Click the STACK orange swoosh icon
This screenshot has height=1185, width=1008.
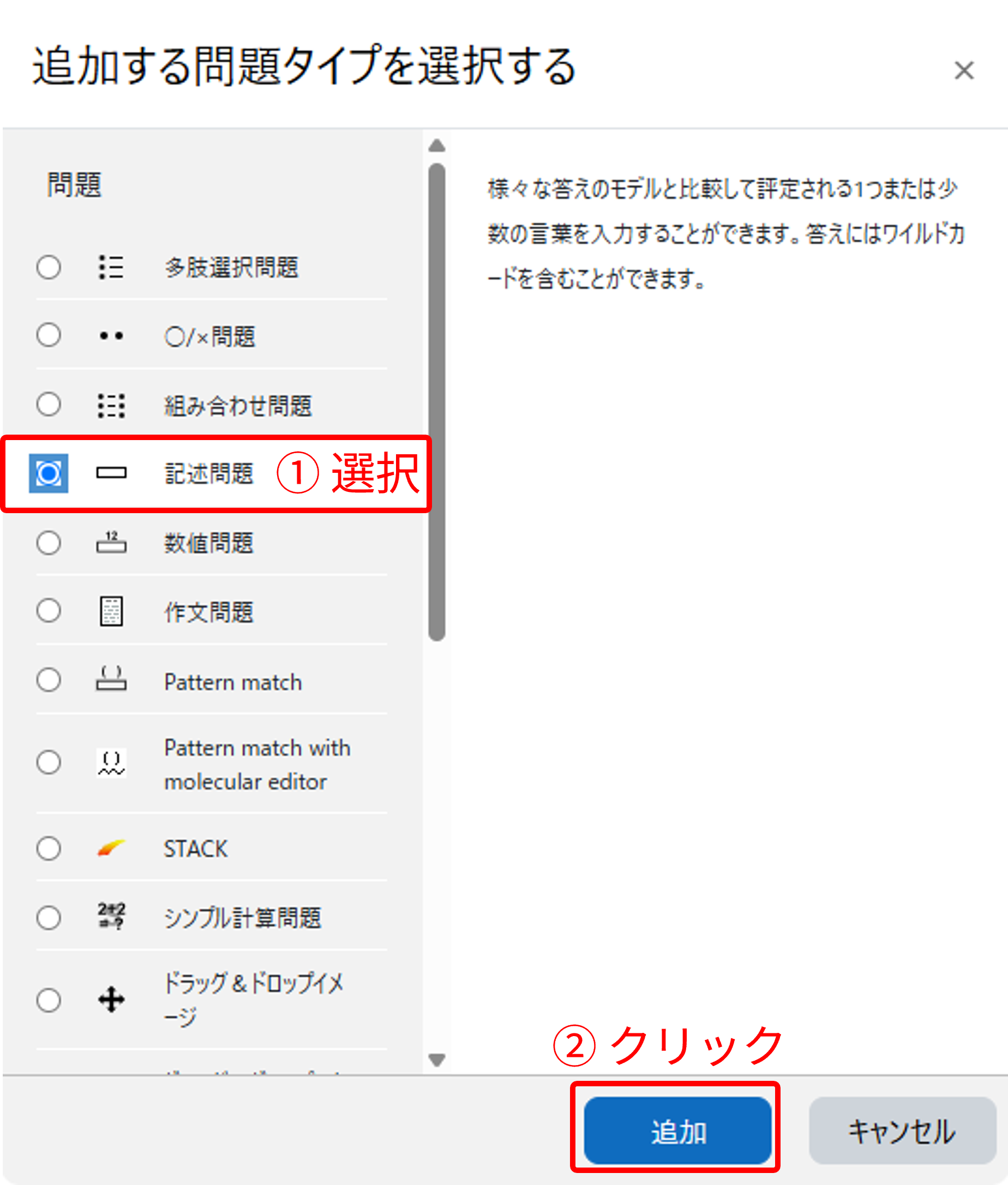[111, 848]
